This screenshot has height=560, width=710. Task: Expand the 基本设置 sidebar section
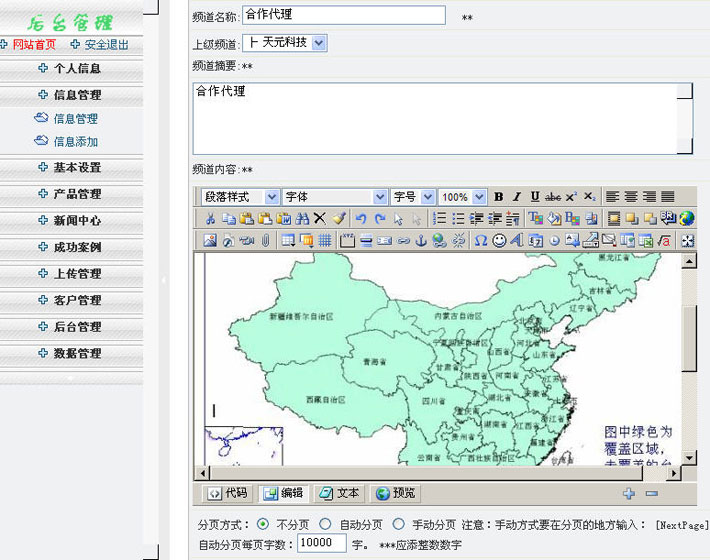[x=71, y=168]
